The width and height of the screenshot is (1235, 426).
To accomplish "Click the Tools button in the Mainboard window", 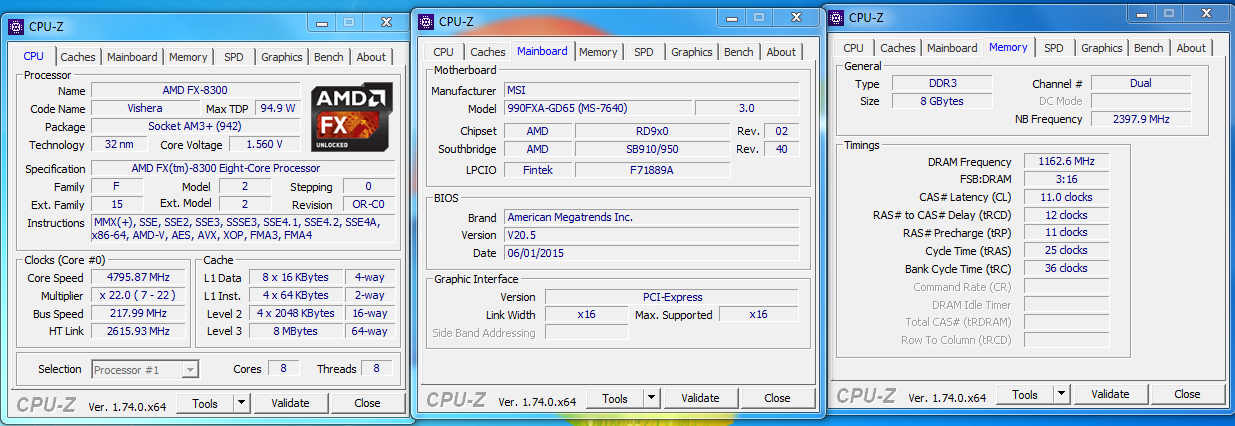I will [x=615, y=398].
